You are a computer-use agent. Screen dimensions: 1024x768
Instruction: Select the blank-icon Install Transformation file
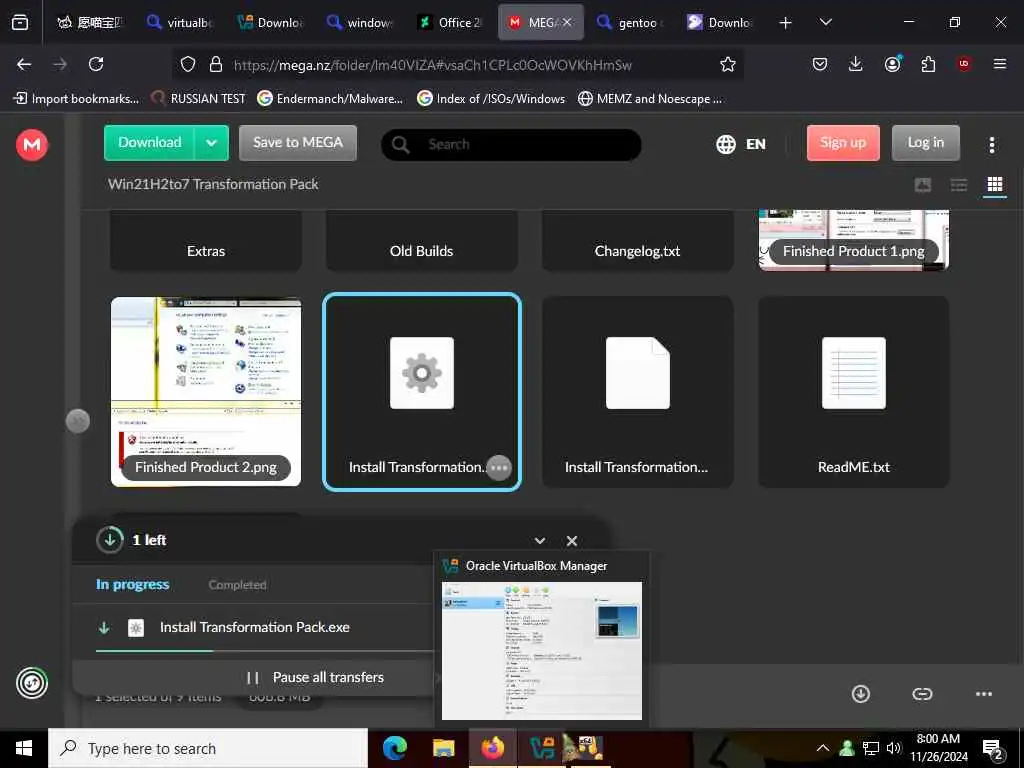[x=637, y=392]
